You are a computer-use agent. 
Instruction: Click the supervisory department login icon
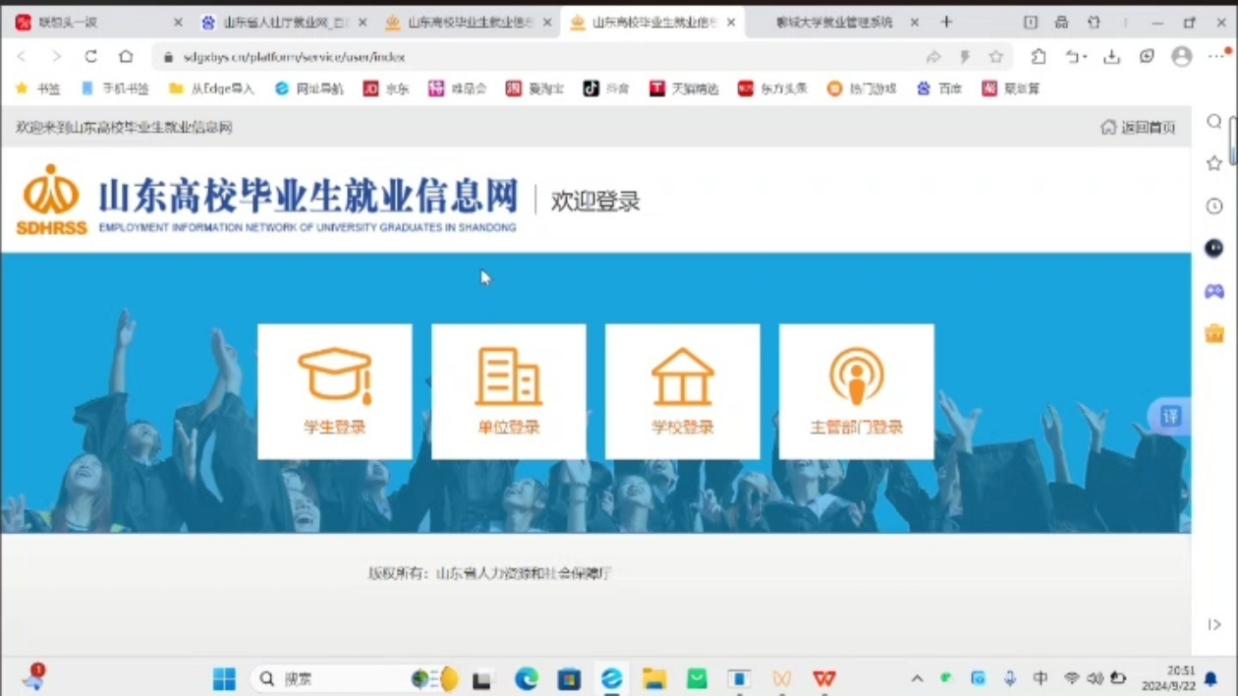click(x=856, y=376)
